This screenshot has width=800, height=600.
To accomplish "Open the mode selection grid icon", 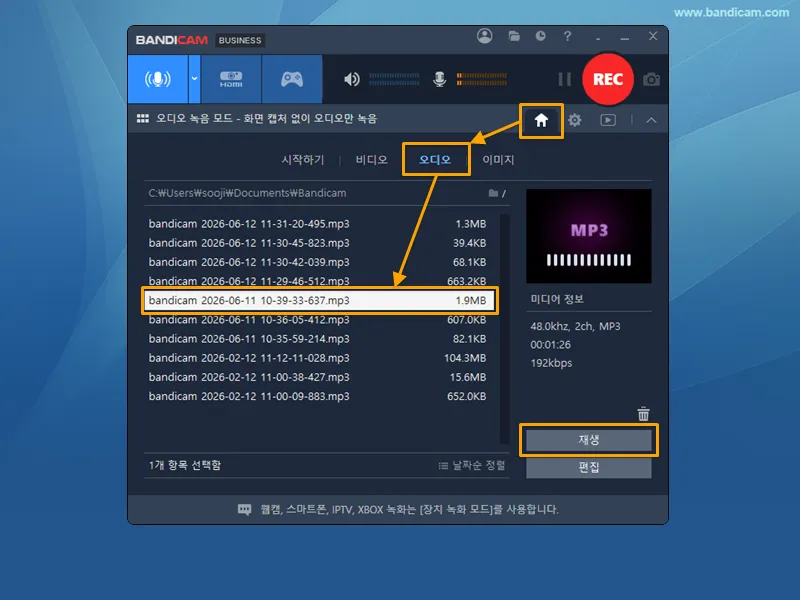I will 143,119.
